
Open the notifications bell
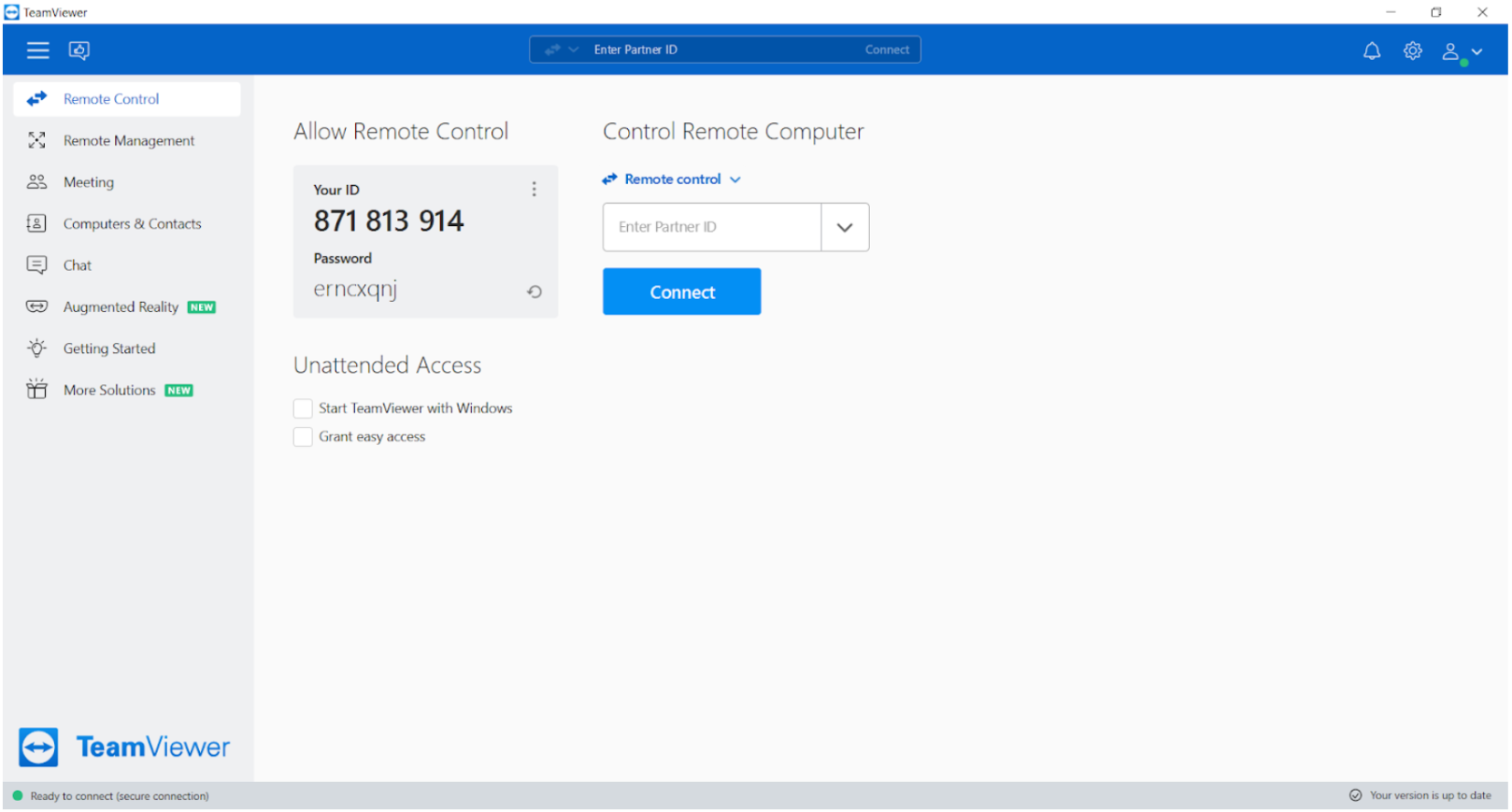pyautogui.click(x=1371, y=51)
